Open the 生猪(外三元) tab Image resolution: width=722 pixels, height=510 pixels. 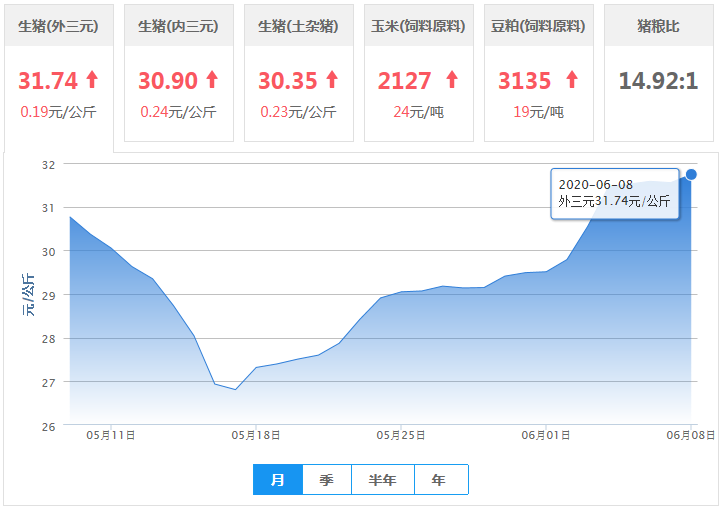click(58, 26)
